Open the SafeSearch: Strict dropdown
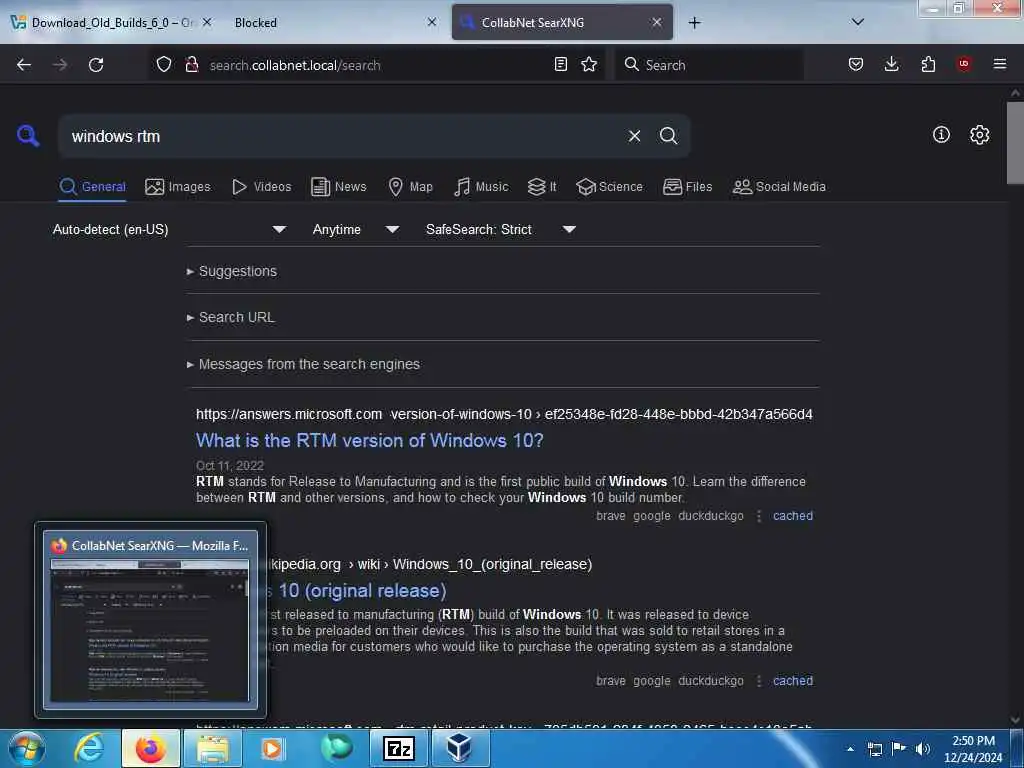 [x=500, y=229]
